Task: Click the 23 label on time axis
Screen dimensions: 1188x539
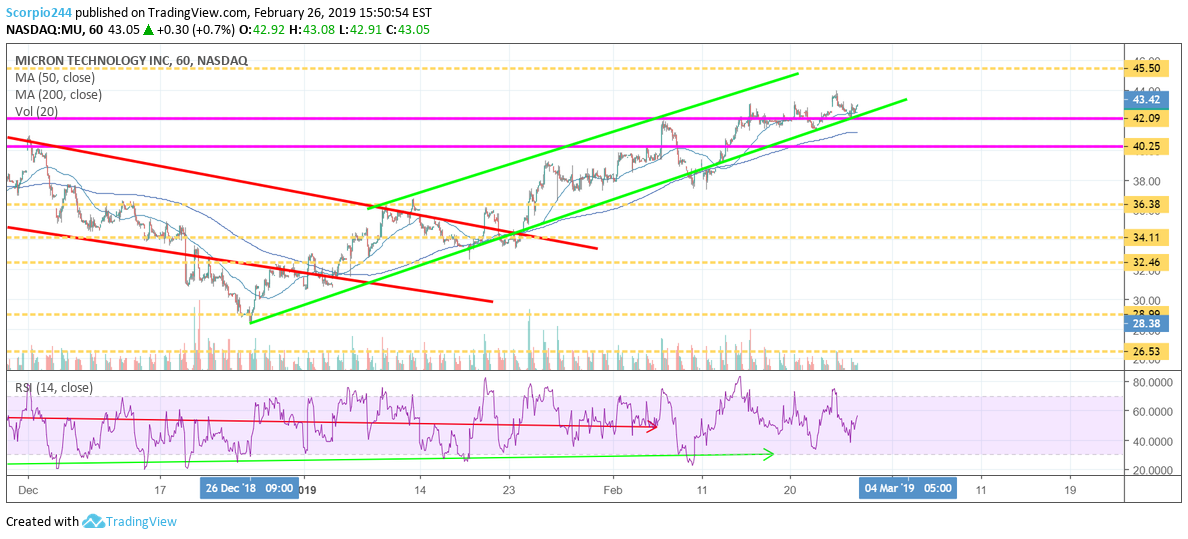Action: (x=509, y=488)
